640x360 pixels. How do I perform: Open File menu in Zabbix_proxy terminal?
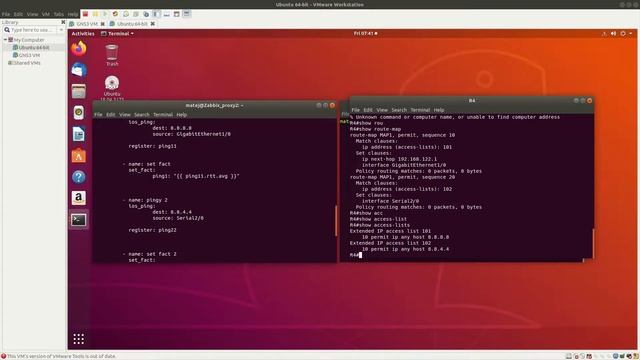pos(98,115)
